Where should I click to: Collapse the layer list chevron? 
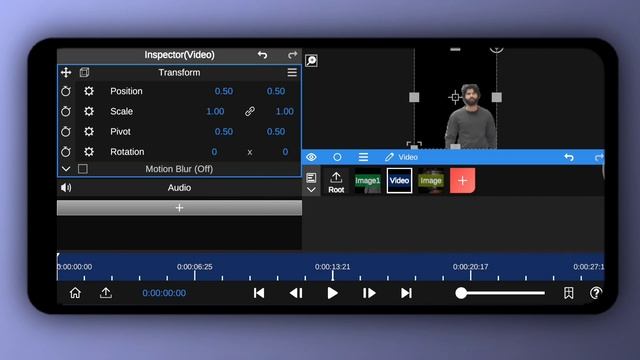coord(311,190)
